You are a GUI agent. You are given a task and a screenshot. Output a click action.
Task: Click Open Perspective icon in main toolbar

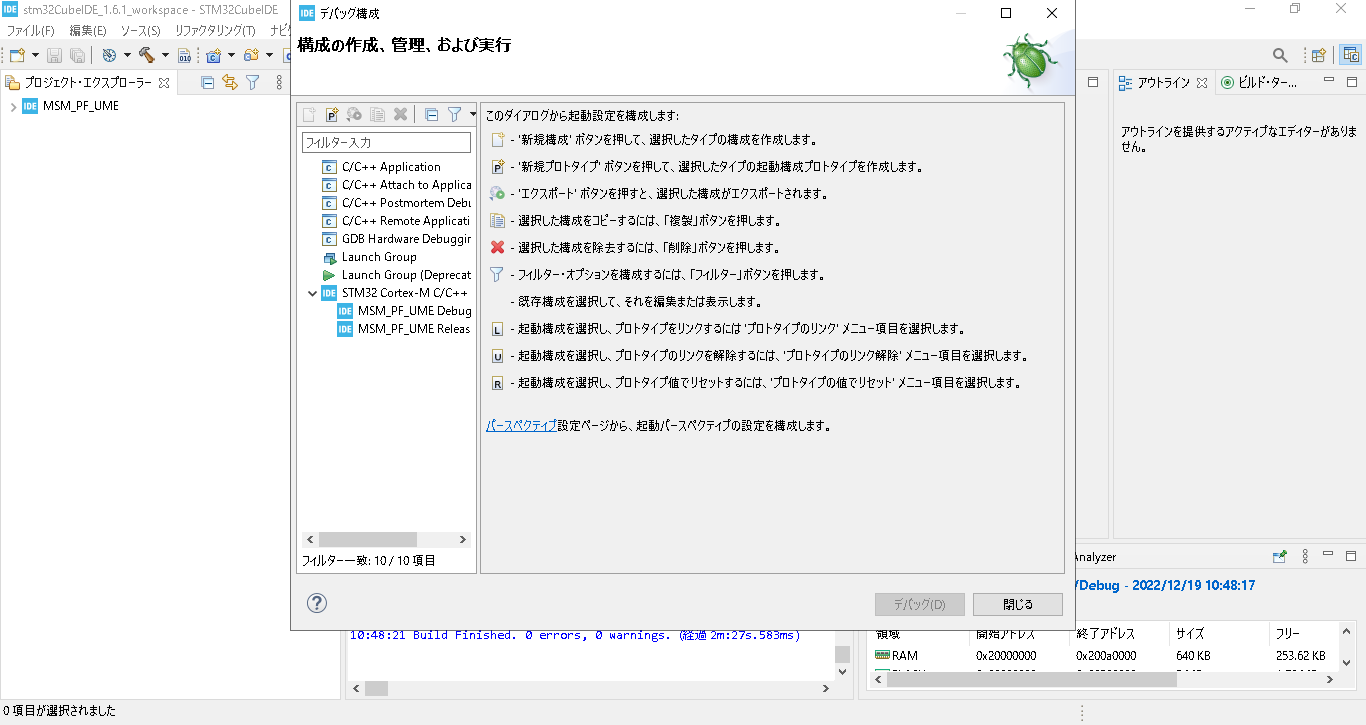click(x=1319, y=55)
